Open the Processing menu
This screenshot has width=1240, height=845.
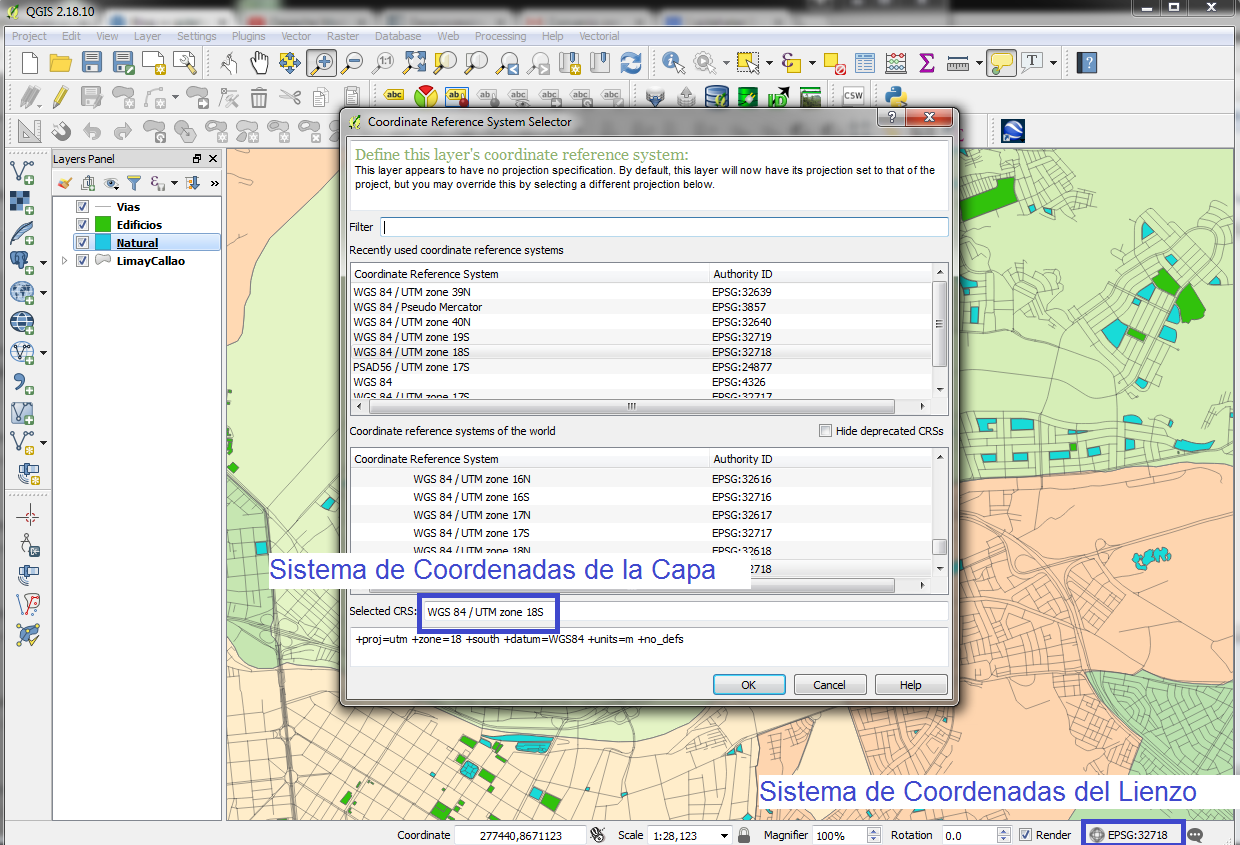[500, 36]
